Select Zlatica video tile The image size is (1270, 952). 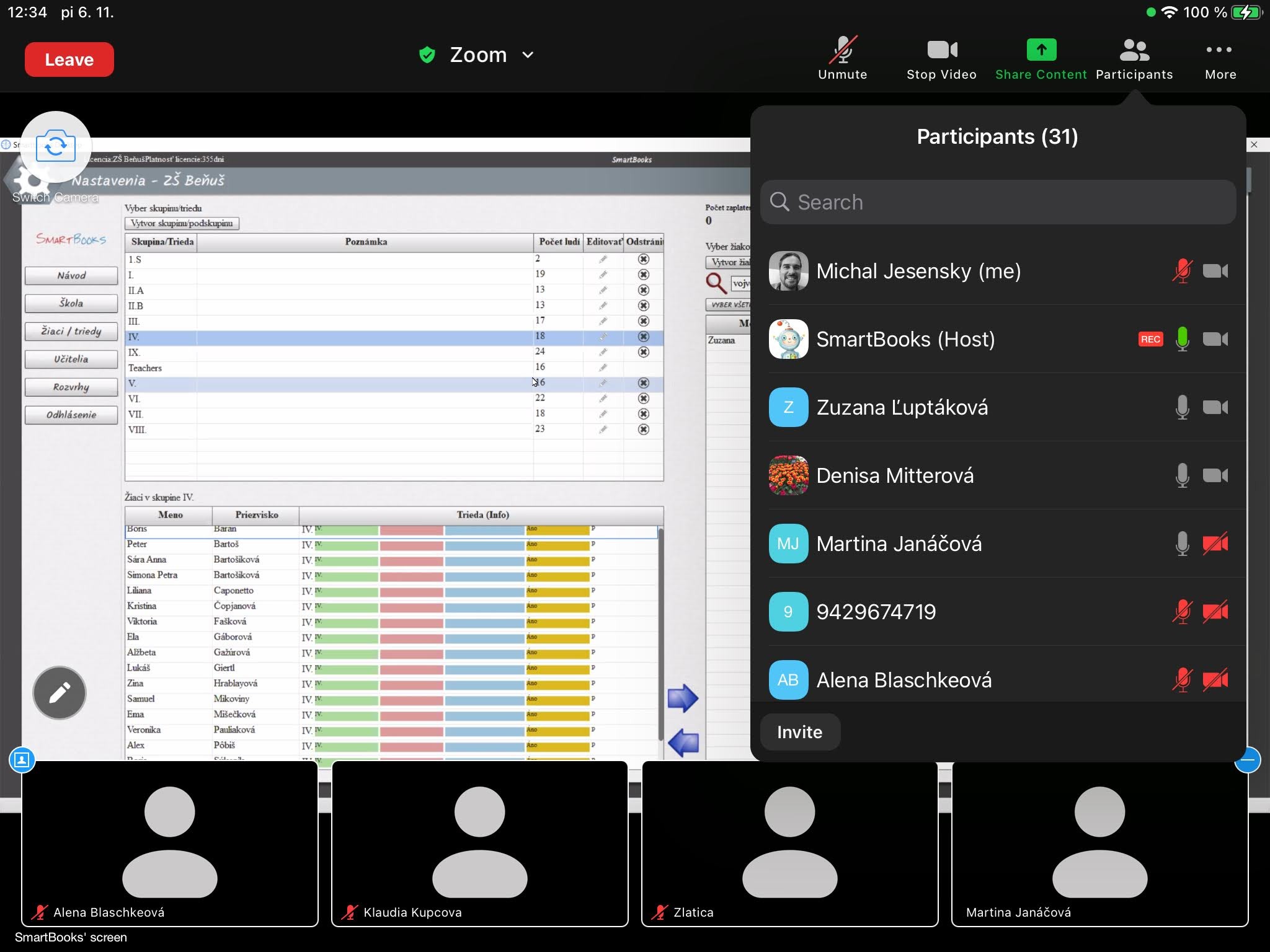[790, 844]
